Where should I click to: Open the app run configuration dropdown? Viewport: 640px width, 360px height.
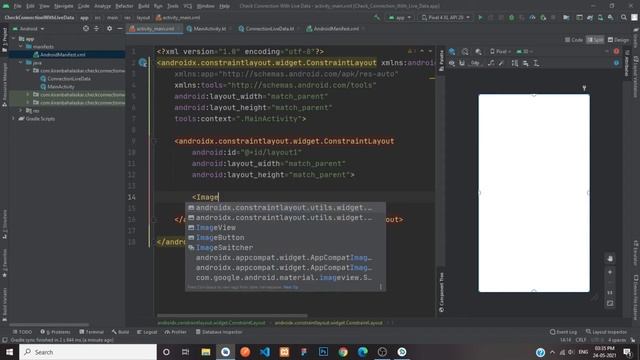400,18
